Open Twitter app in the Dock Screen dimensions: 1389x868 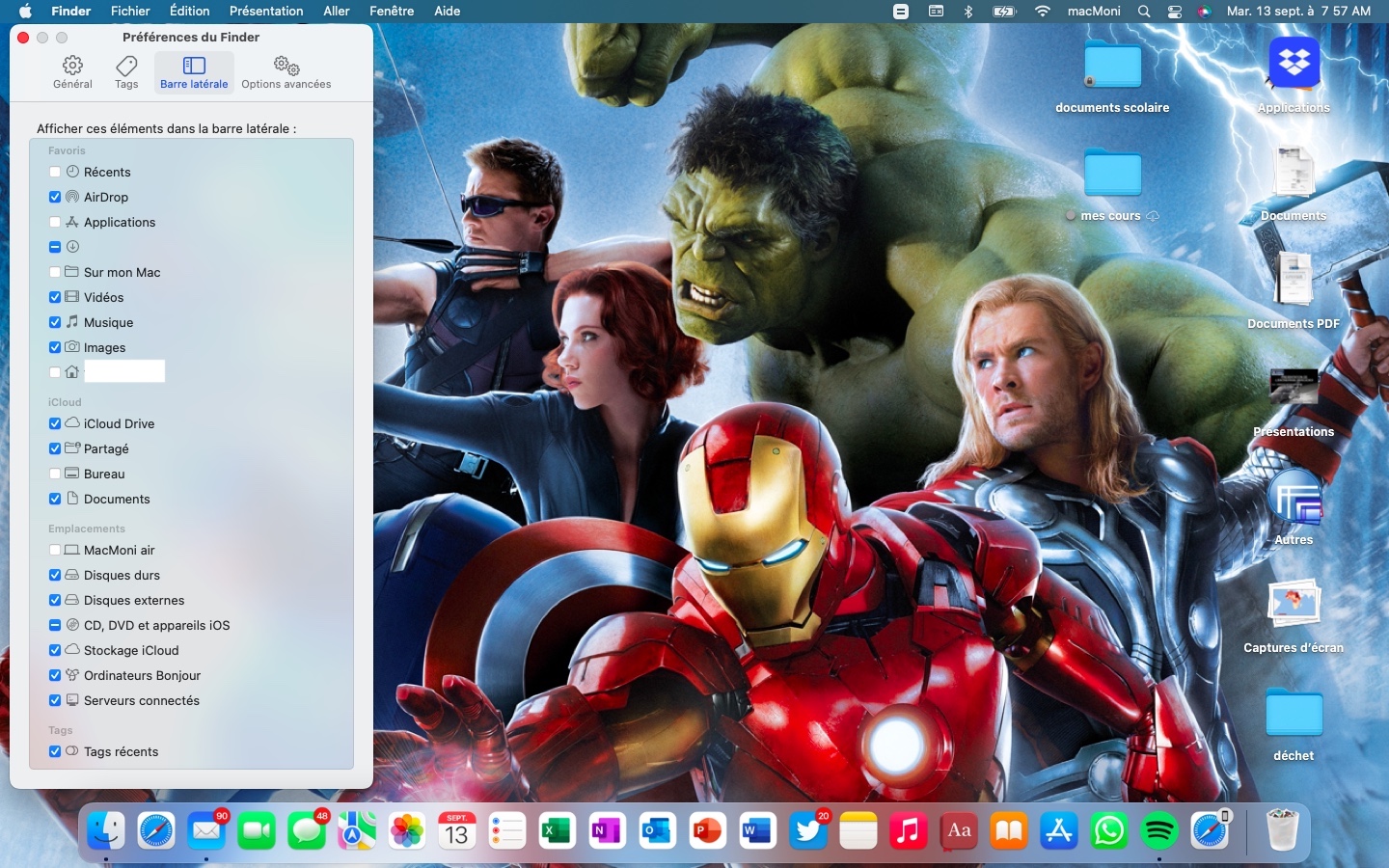click(807, 830)
